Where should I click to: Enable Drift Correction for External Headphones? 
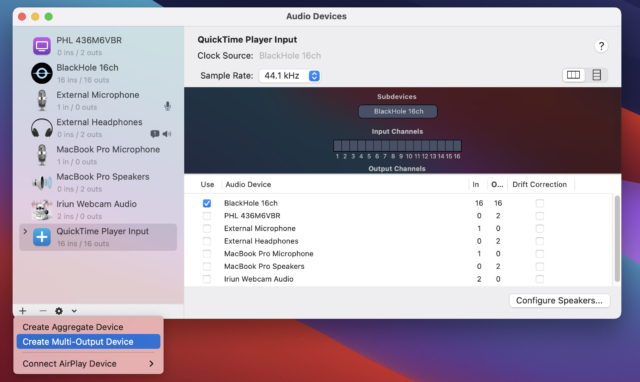(x=540, y=241)
